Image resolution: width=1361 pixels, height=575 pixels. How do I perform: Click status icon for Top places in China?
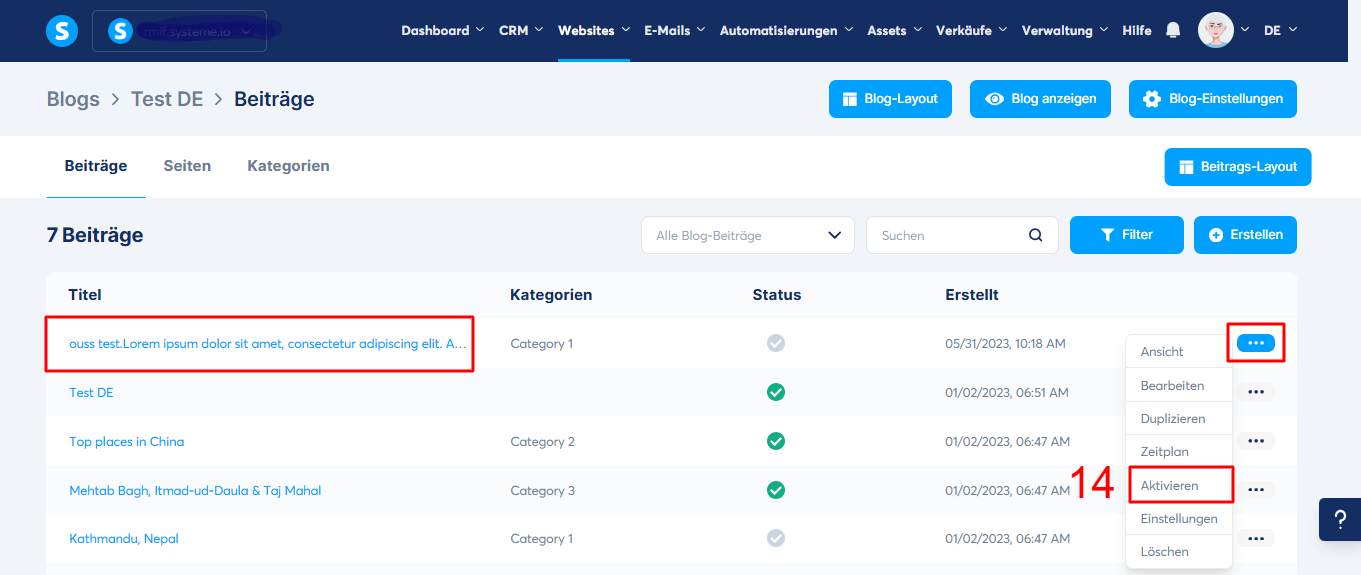click(776, 441)
